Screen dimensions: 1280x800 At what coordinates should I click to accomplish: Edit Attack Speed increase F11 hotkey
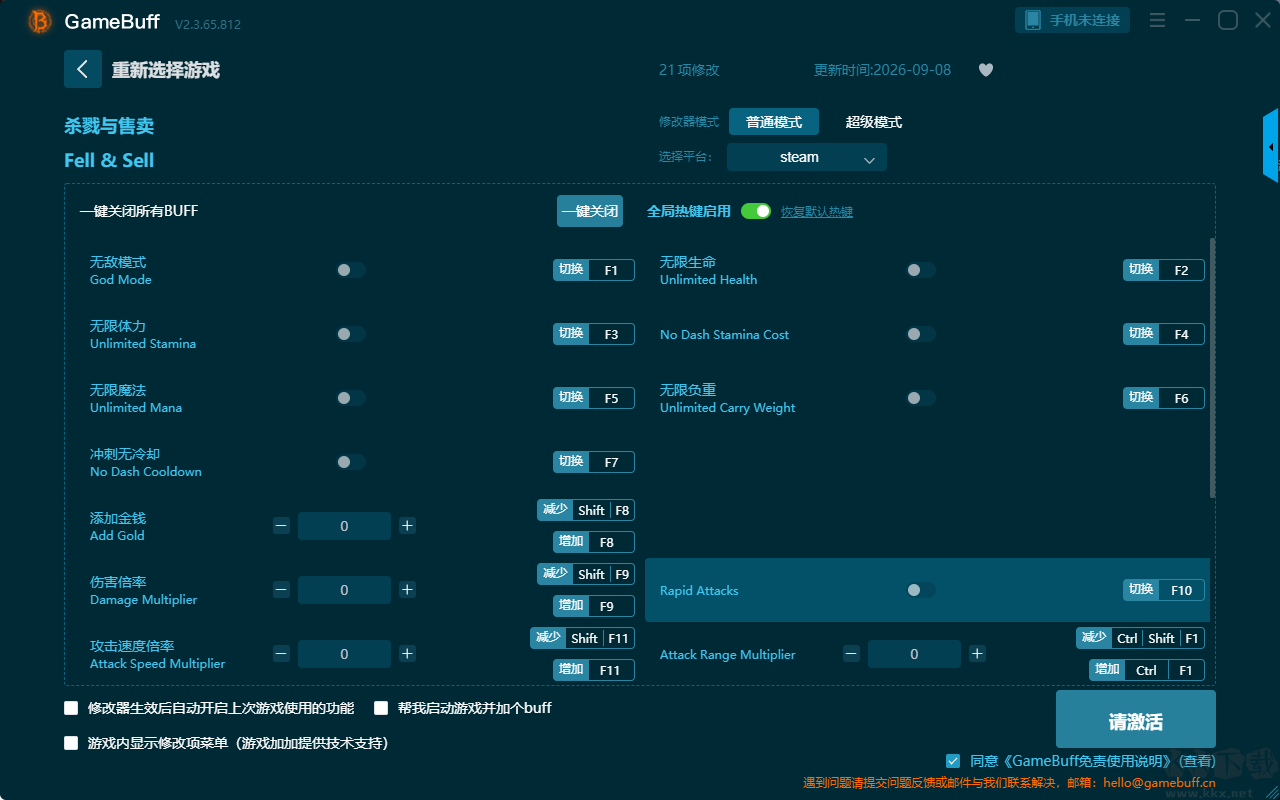(x=594, y=670)
